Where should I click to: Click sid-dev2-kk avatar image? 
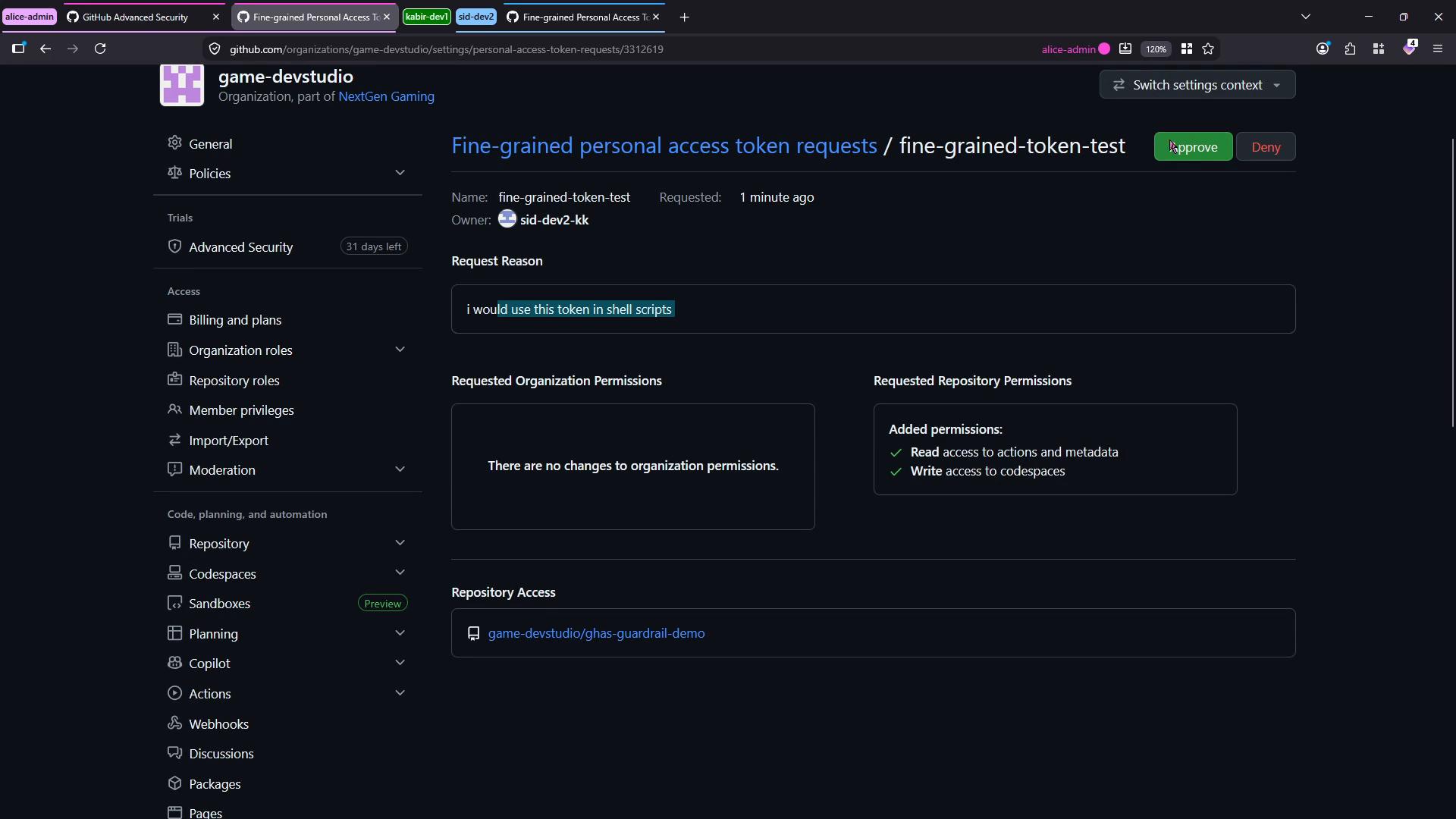click(x=507, y=220)
